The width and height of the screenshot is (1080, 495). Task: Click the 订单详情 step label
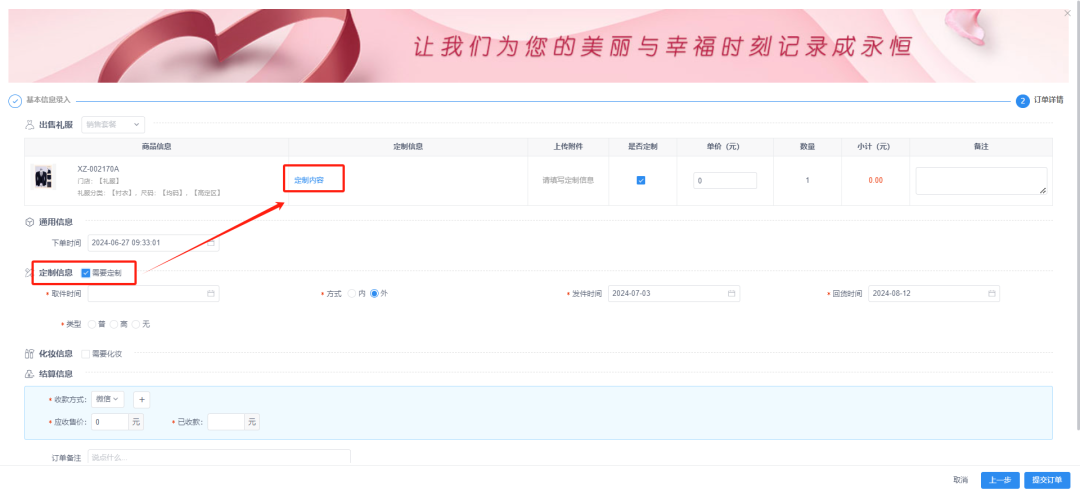coord(1048,101)
